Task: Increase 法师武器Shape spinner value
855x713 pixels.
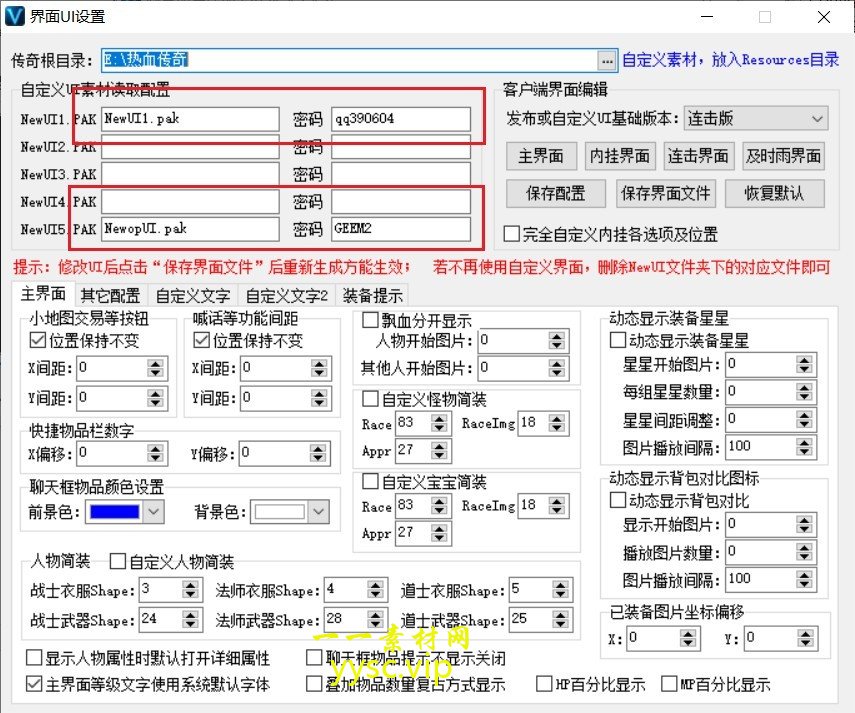Action: 375,615
